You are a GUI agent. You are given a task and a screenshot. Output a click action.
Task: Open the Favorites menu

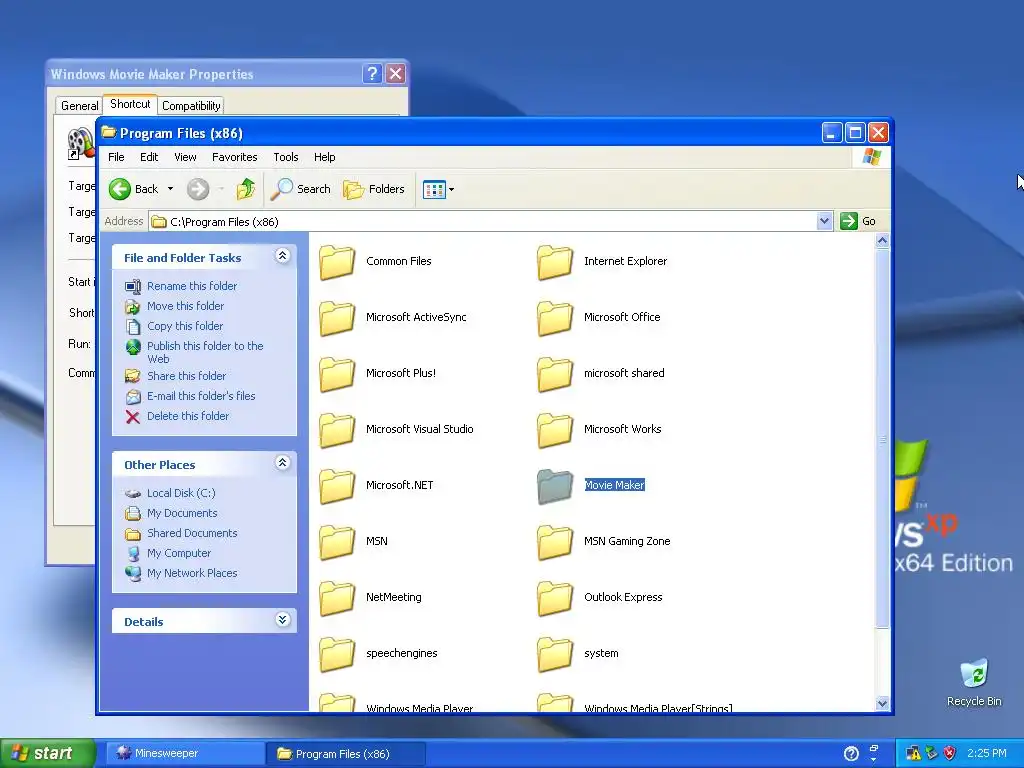(234, 157)
